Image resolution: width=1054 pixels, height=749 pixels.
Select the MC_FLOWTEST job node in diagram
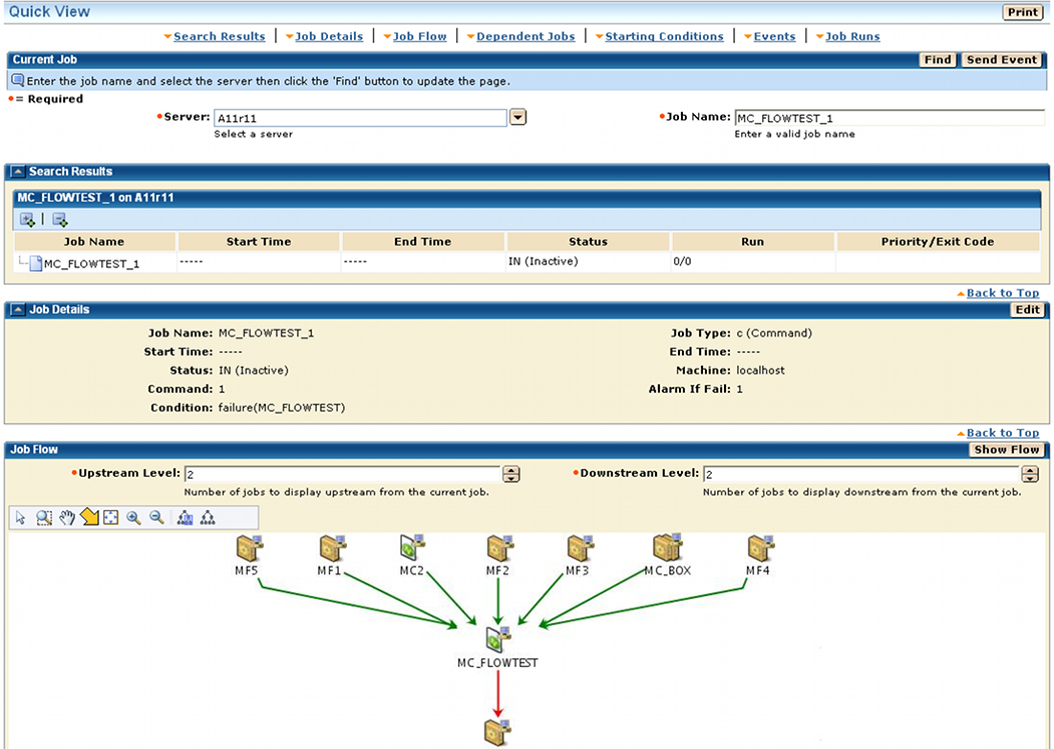click(498, 640)
